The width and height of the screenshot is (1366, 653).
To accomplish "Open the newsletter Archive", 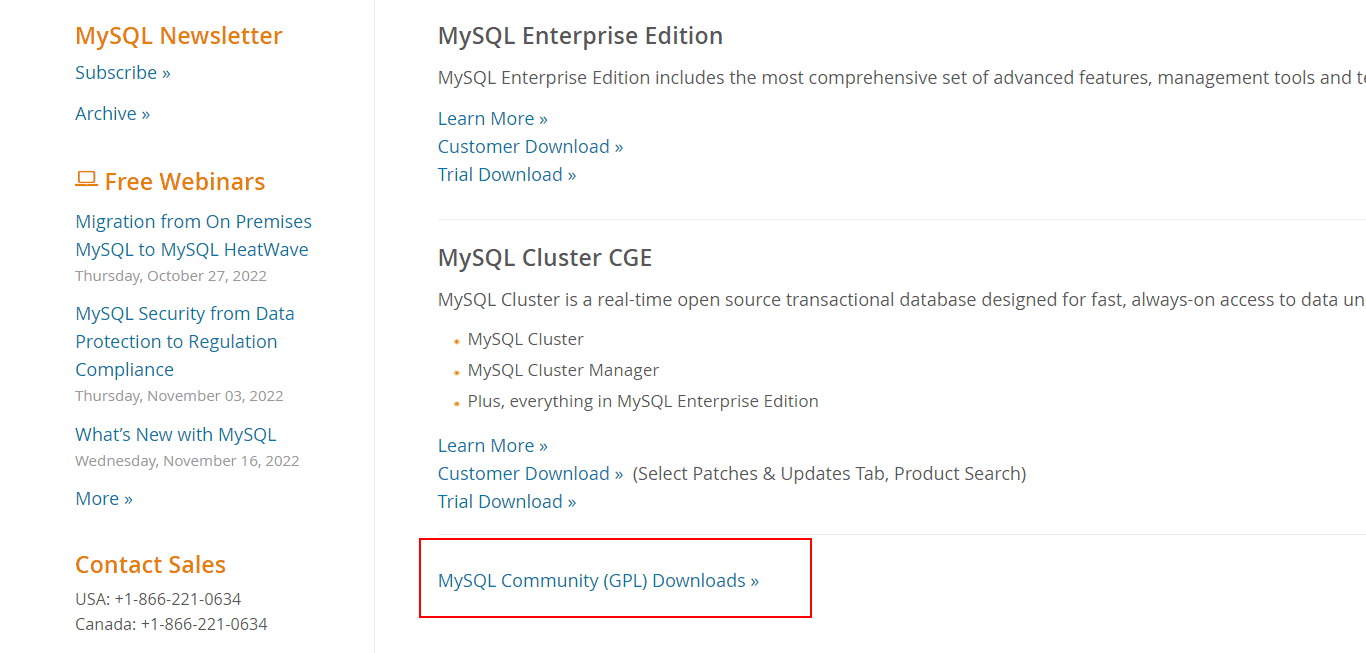I will click(112, 113).
